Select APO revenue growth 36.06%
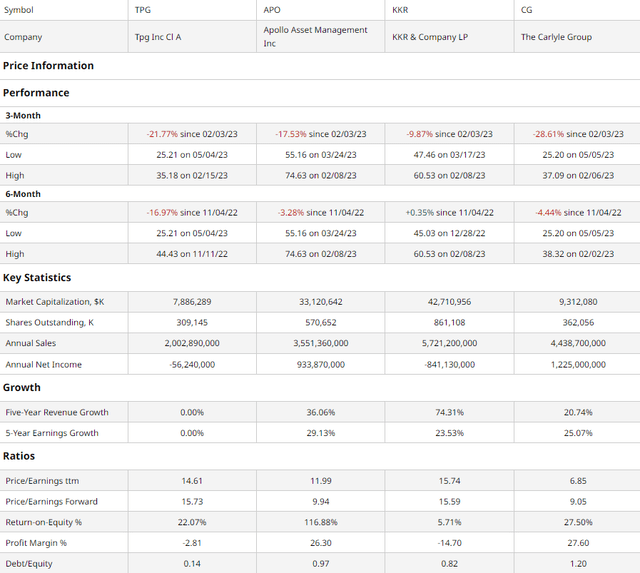Screen dimensions: 640x573 (321, 412)
